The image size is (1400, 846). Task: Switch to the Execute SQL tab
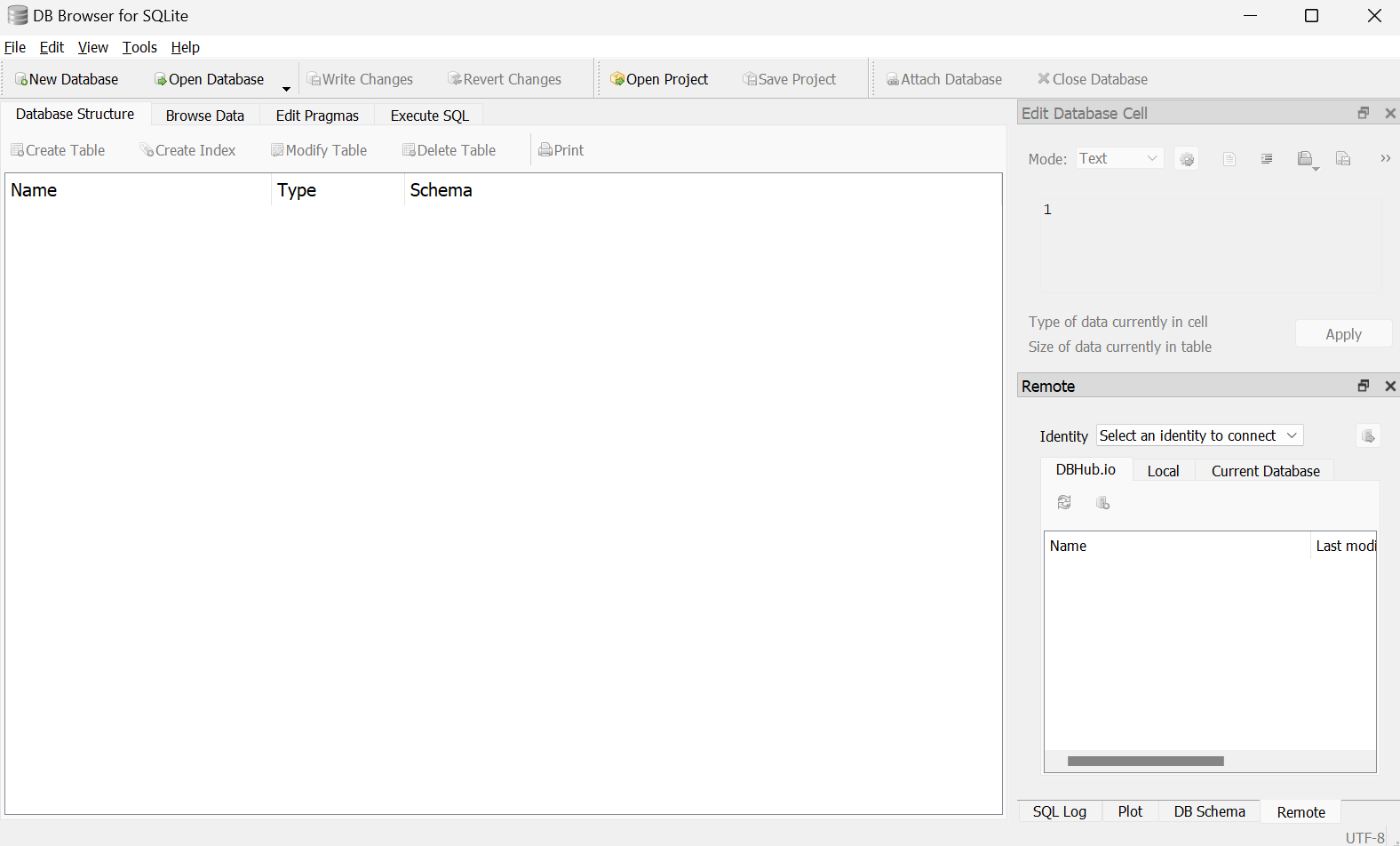[x=429, y=116]
